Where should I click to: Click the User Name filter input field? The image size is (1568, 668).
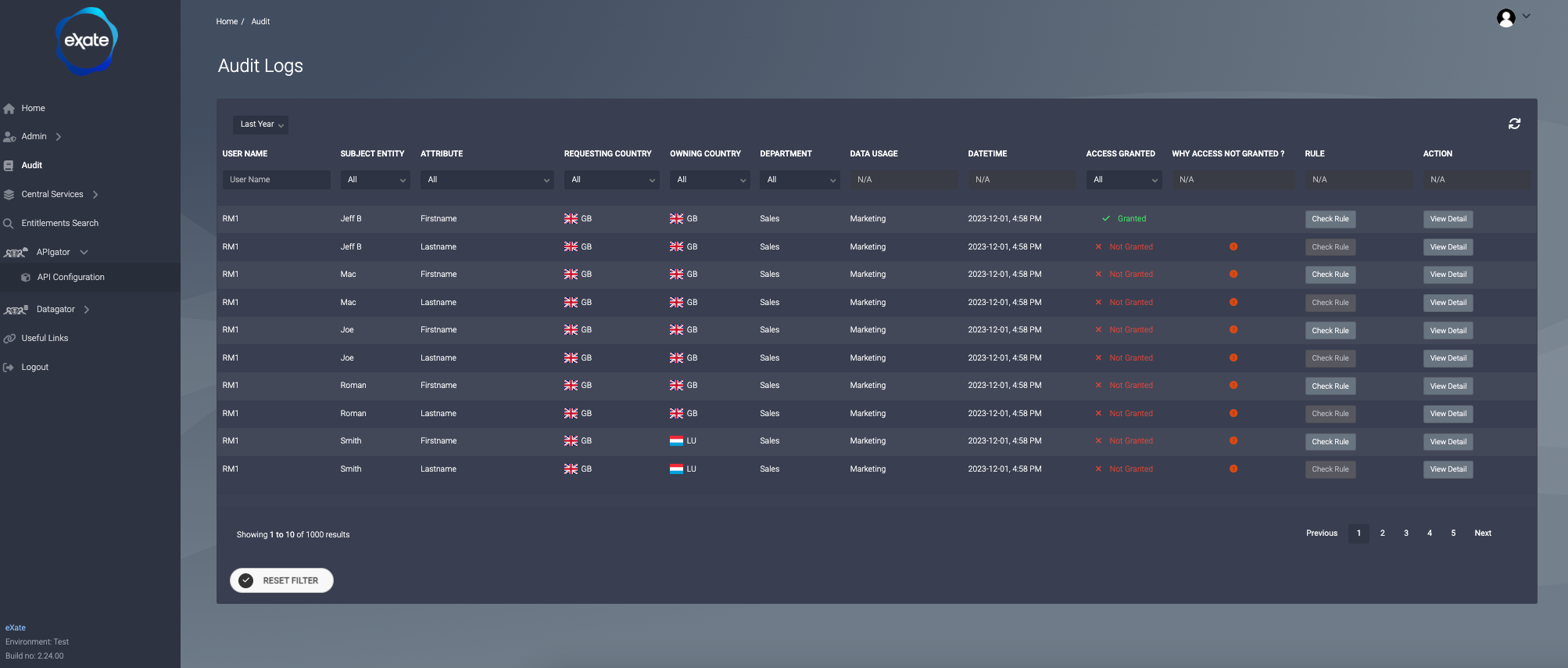click(x=276, y=180)
